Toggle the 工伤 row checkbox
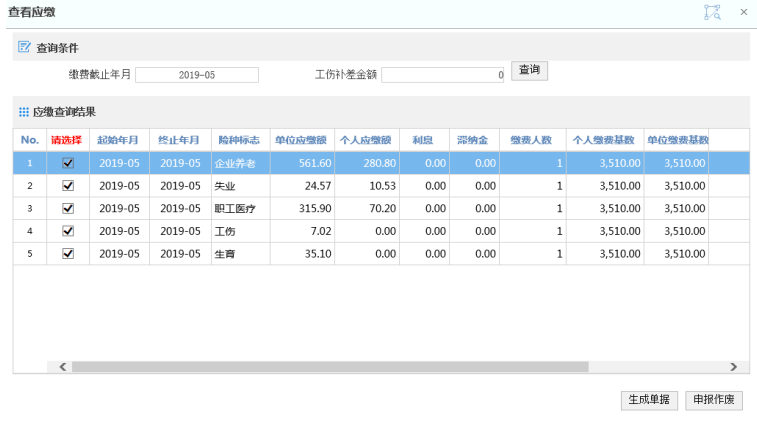Viewport: 757px width, 428px height. point(68,231)
